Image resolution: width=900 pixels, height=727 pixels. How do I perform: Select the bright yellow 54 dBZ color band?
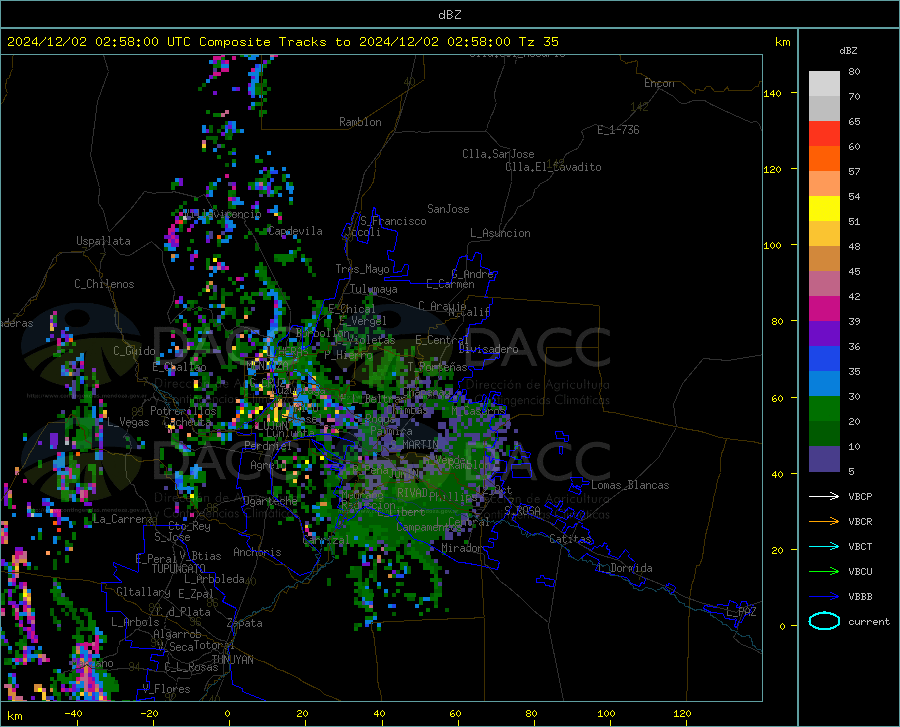824,209
